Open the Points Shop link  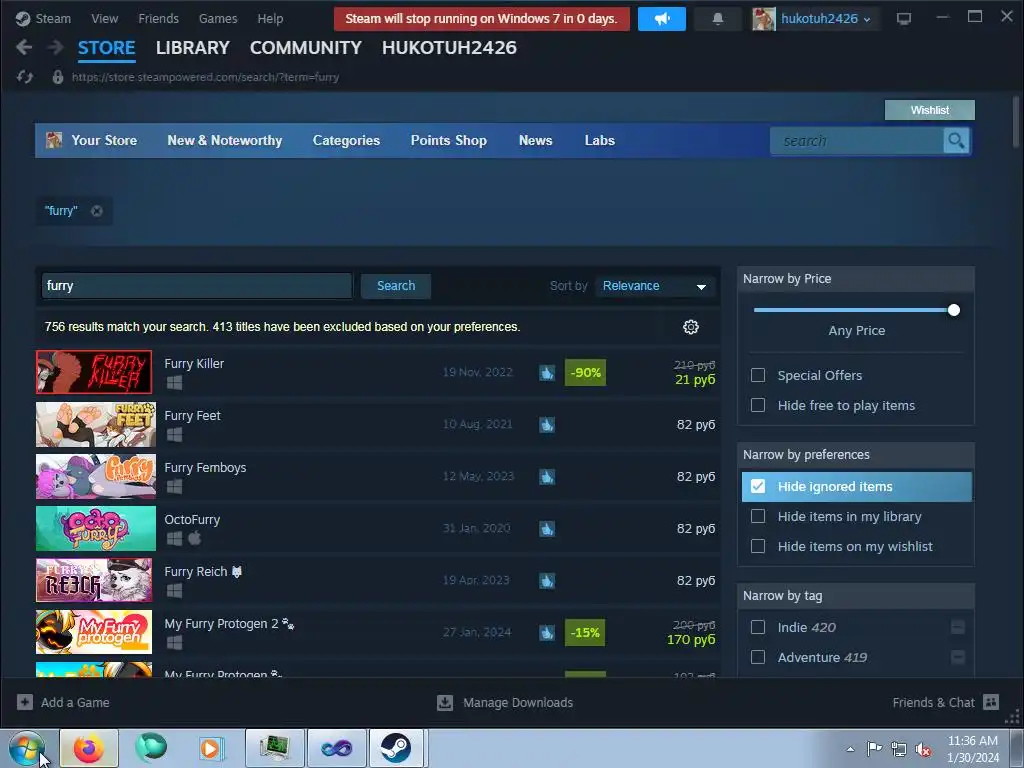click(449, 140)
